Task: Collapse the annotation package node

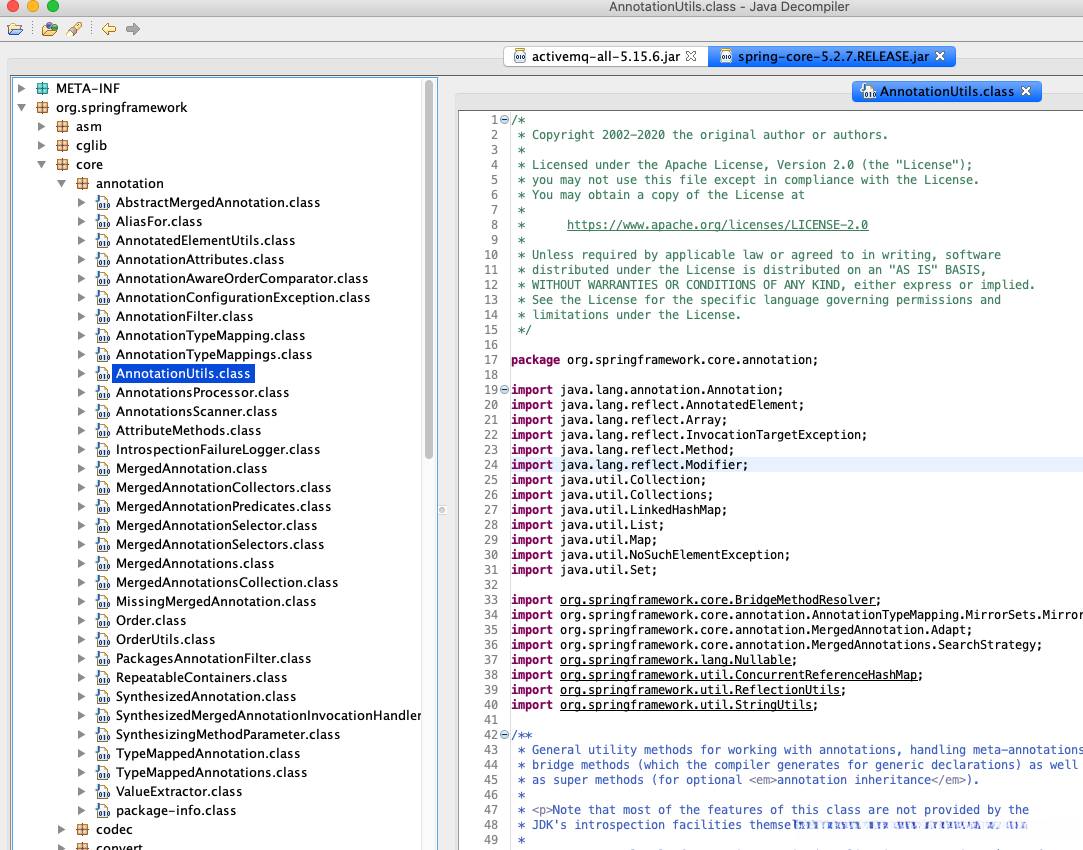Action: coord(62,184)
